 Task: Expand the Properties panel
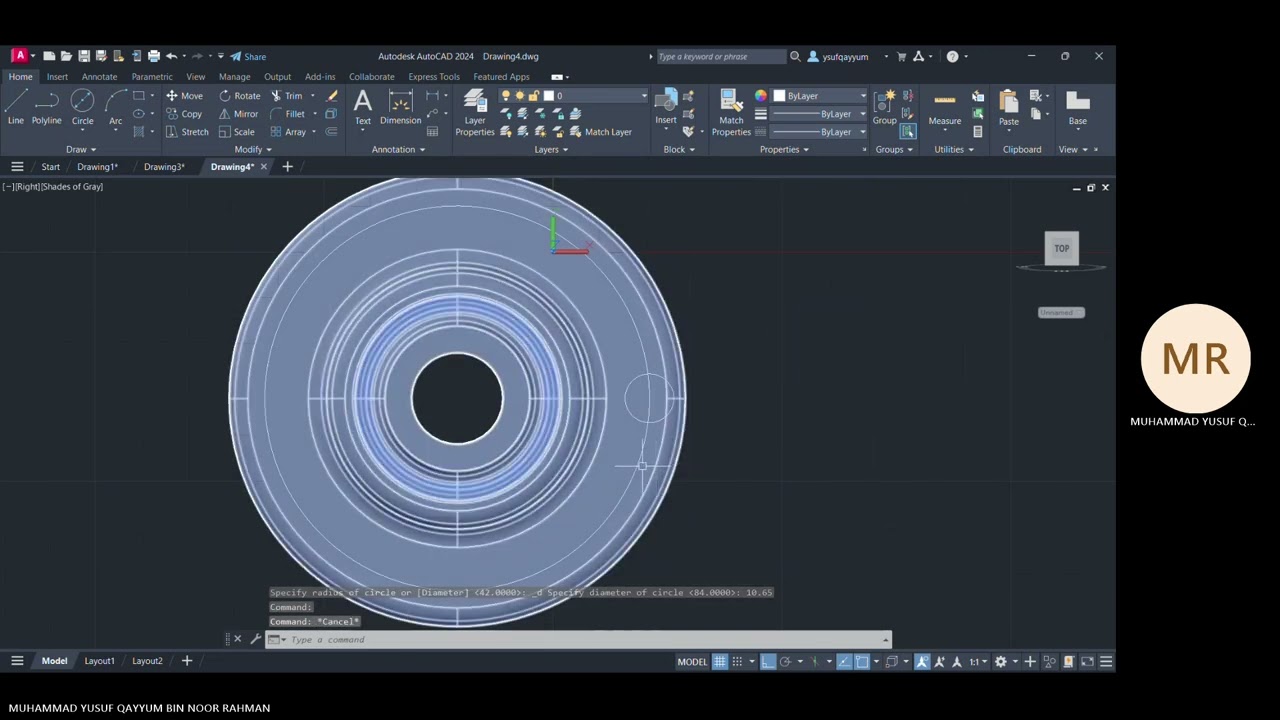[x=784, y=149]
